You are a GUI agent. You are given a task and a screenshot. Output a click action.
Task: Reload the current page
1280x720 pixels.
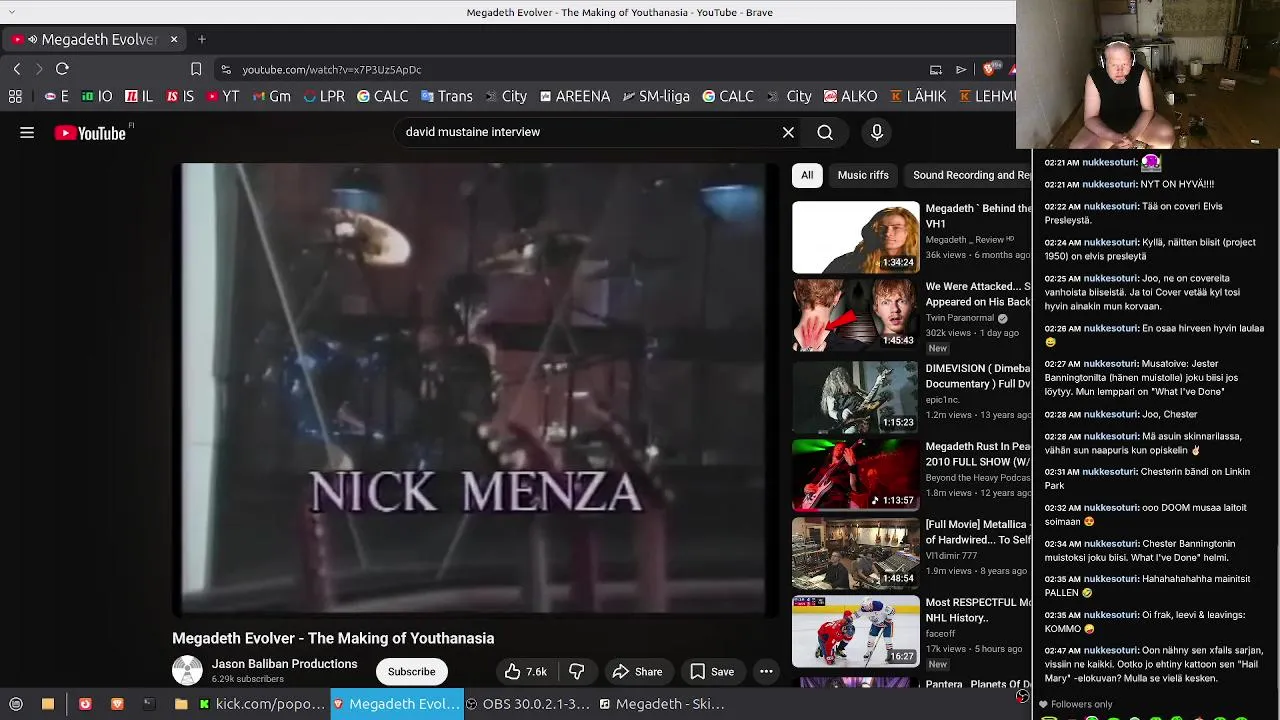pyautogui.click(x=62, y=69)
